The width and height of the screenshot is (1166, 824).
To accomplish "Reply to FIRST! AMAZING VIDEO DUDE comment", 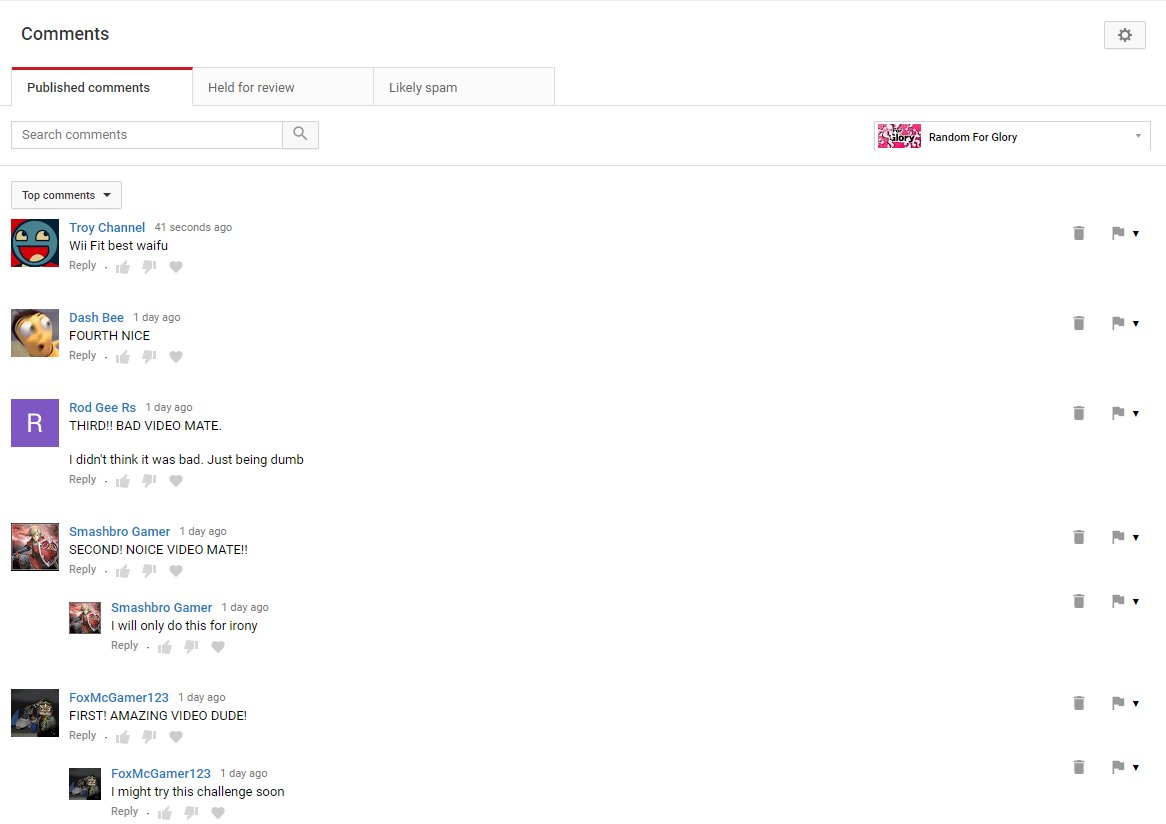I will (83, 736).
